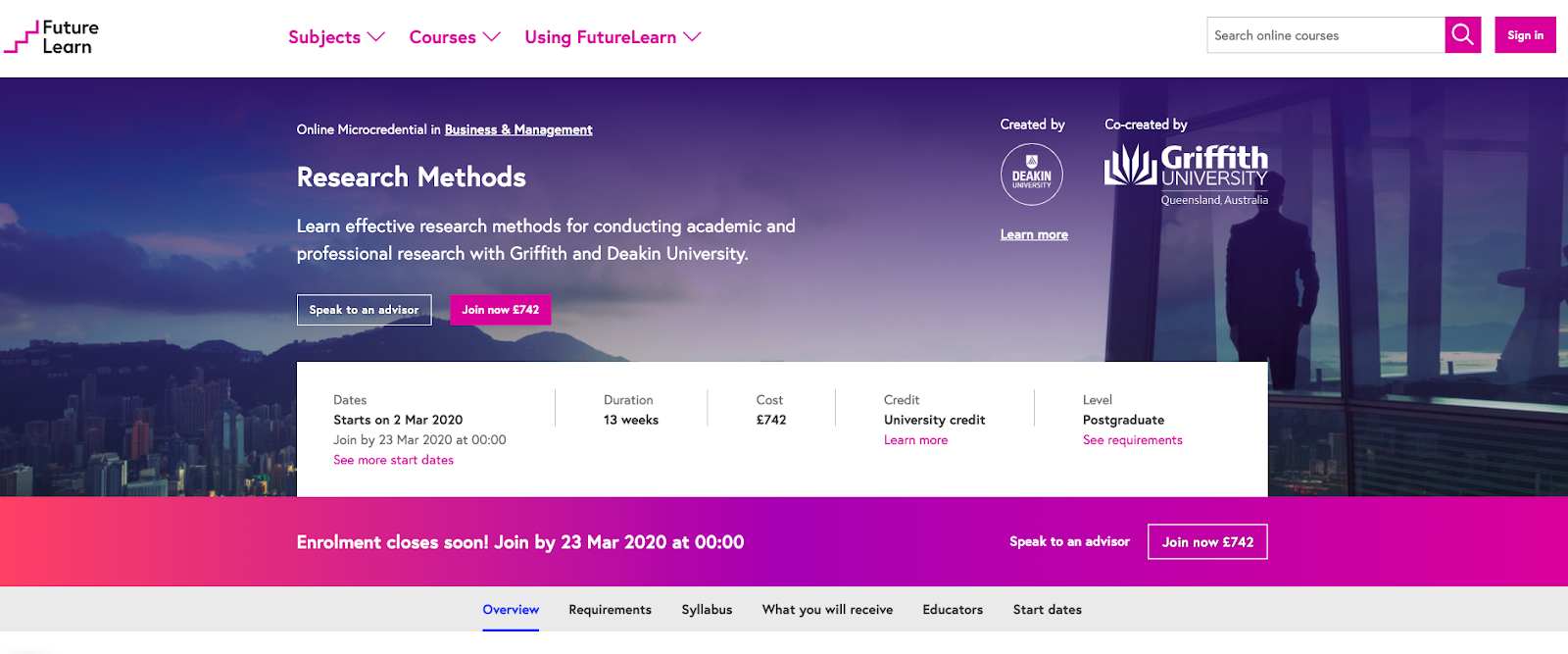The image size is (1568, 654).
Task: Click hero Speak to an advisor button
Action: coord(364,310)
